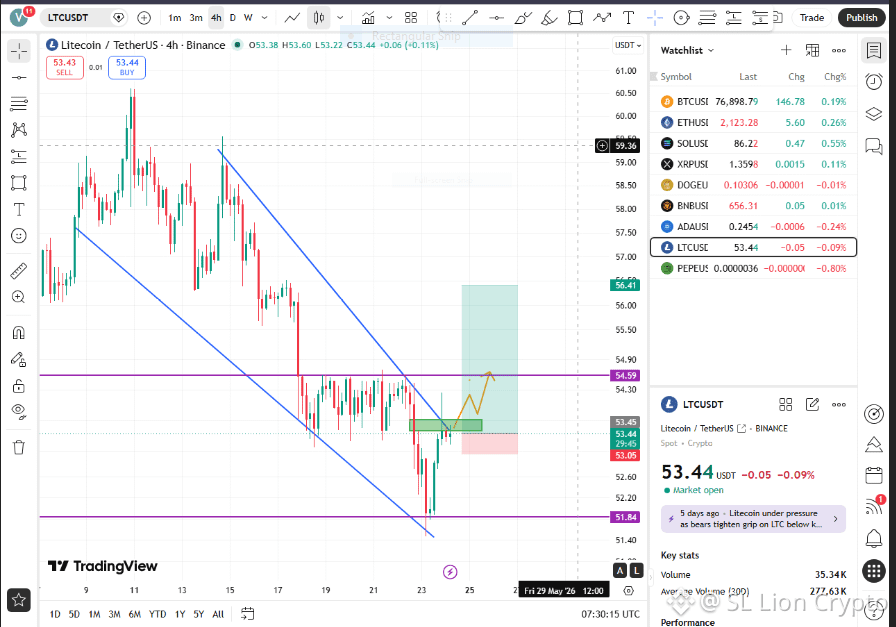Click the SELL 53.43 button
Viewport: 896px width, 627px height.
[65, 67]
